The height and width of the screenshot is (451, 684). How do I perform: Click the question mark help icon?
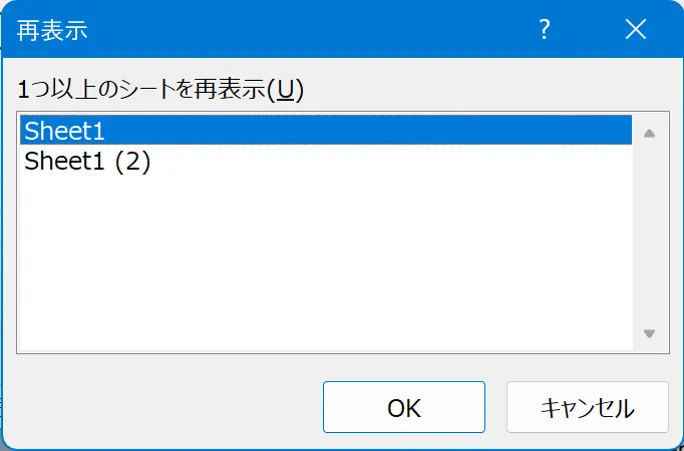click(545, 30)
